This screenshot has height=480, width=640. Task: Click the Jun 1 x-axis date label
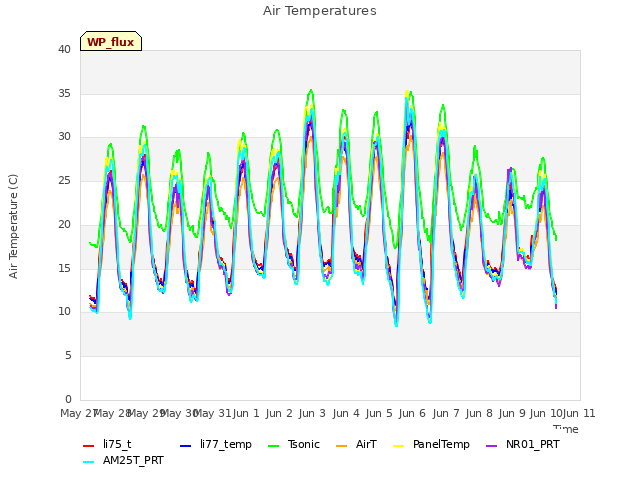click(246, 413)
